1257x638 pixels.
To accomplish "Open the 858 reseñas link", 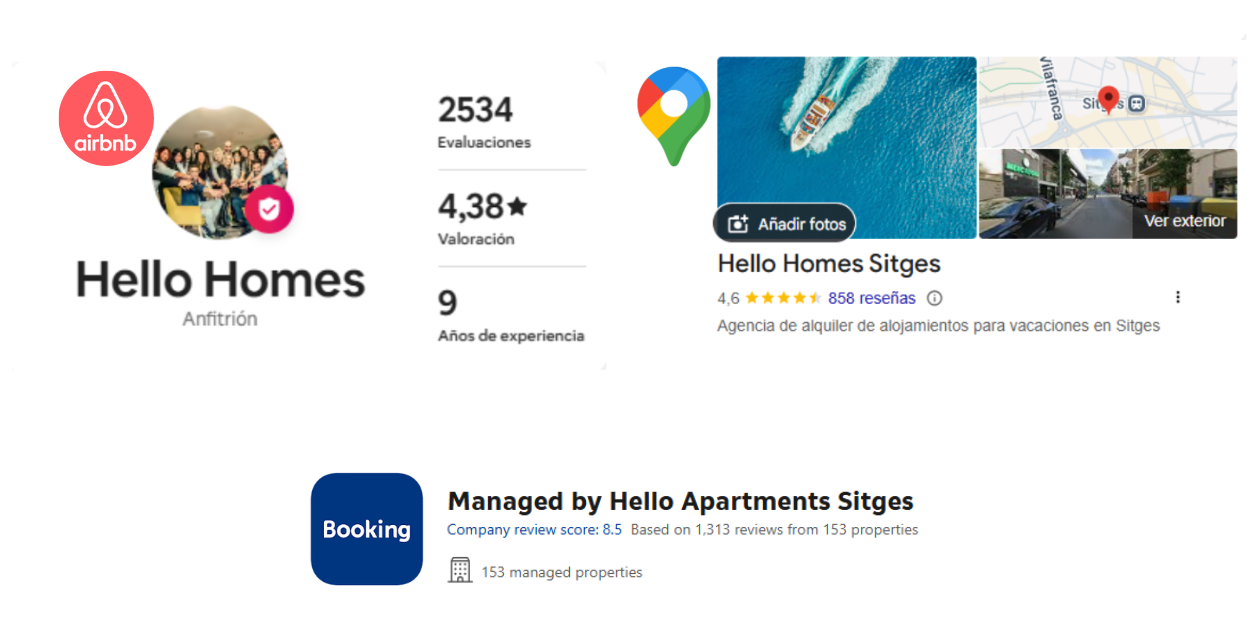I will pos(871,298).
